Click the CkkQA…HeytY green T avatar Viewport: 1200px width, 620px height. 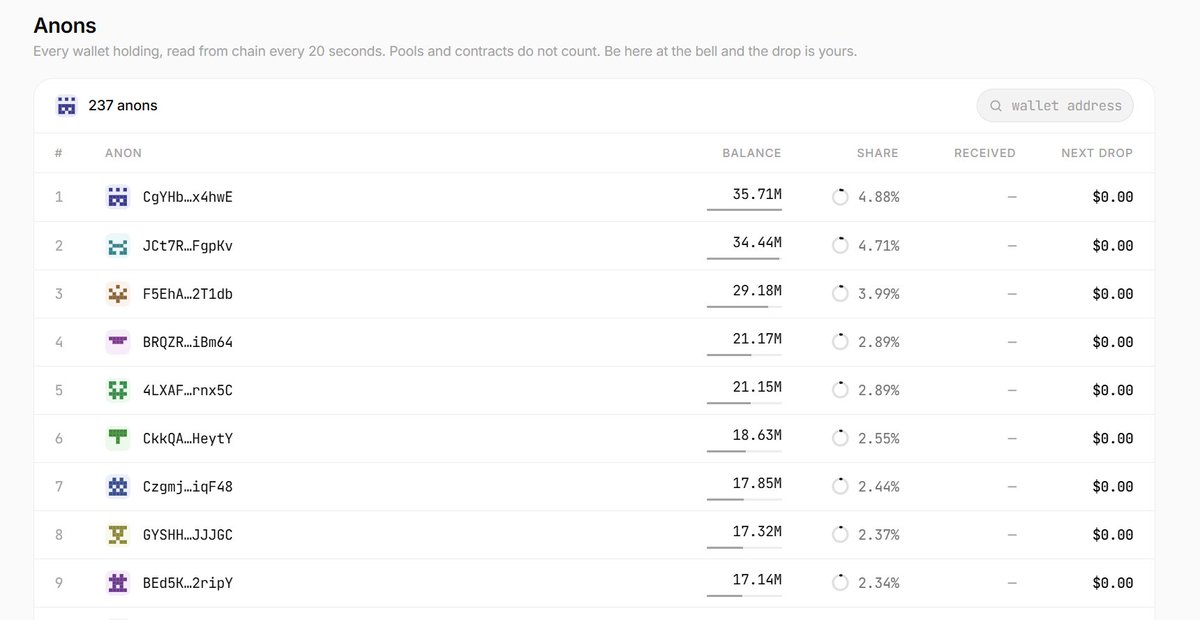(x=118, y=438)
